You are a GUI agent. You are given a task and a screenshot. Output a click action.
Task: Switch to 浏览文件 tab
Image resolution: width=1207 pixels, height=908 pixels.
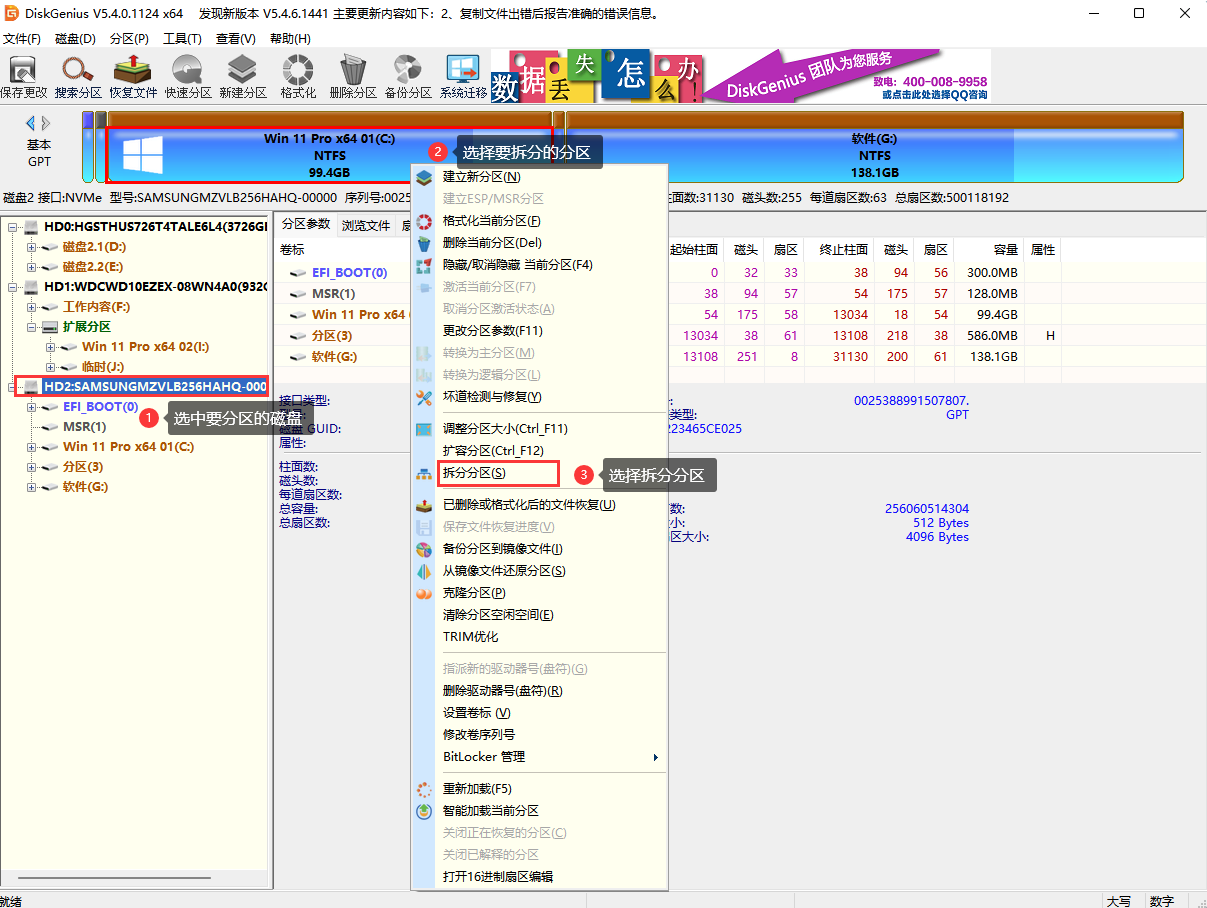click(366, 225)
